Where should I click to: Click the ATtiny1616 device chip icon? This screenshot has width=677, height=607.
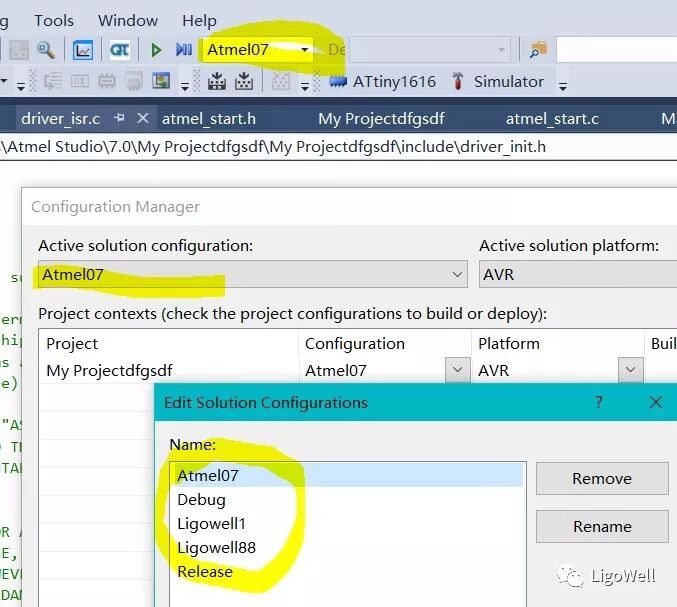click(x=338, y=81)
